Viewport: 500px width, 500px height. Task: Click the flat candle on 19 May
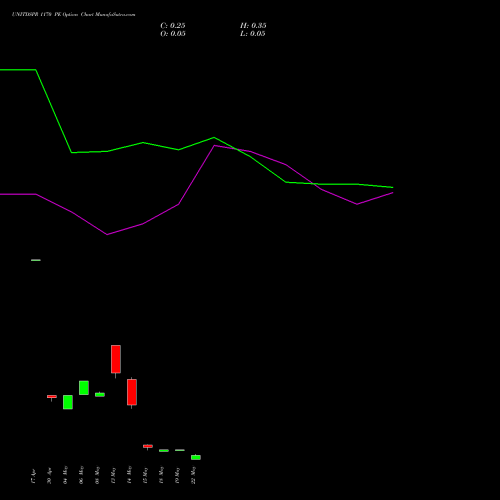point(180,450)
